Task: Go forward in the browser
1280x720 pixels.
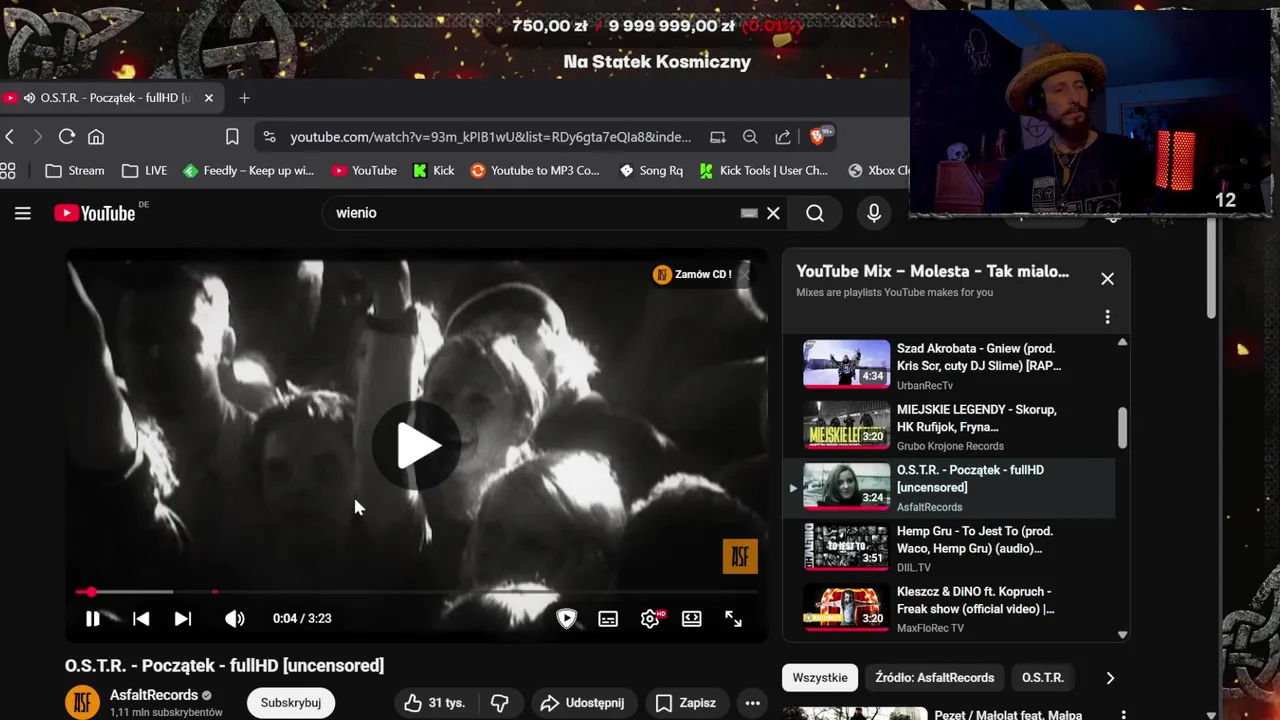Action: 38,137
